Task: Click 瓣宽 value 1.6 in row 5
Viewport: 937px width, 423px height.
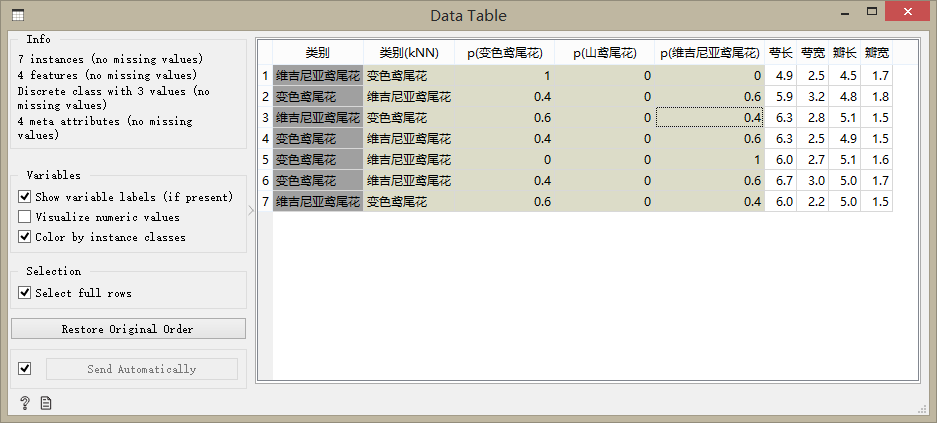Action: [877, 160]
